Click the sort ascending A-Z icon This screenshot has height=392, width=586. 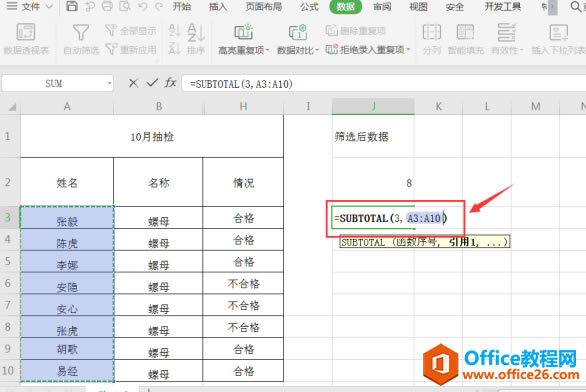coord(175,30)
